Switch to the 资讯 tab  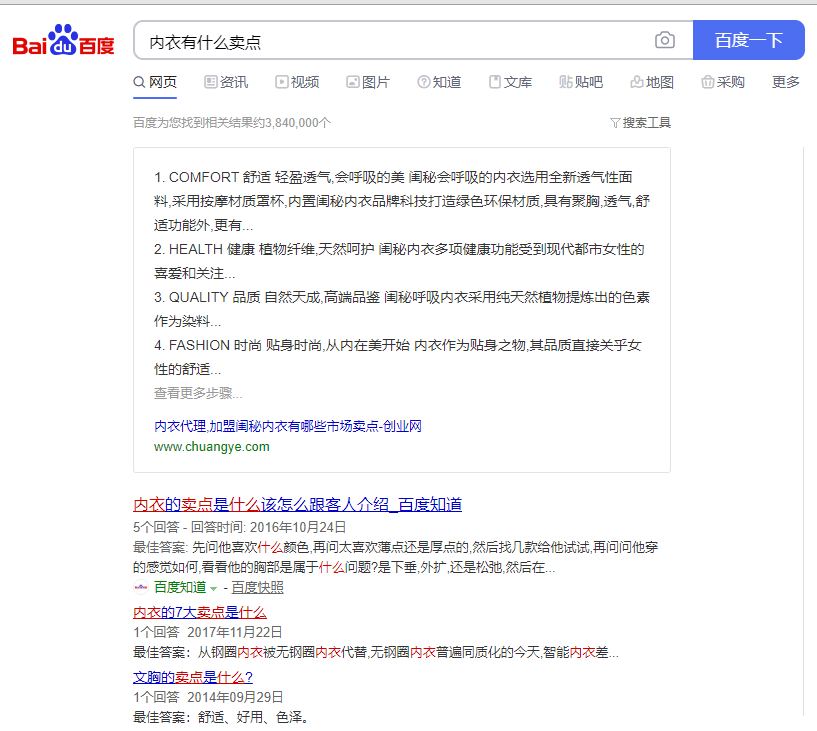tap(226, 82)
